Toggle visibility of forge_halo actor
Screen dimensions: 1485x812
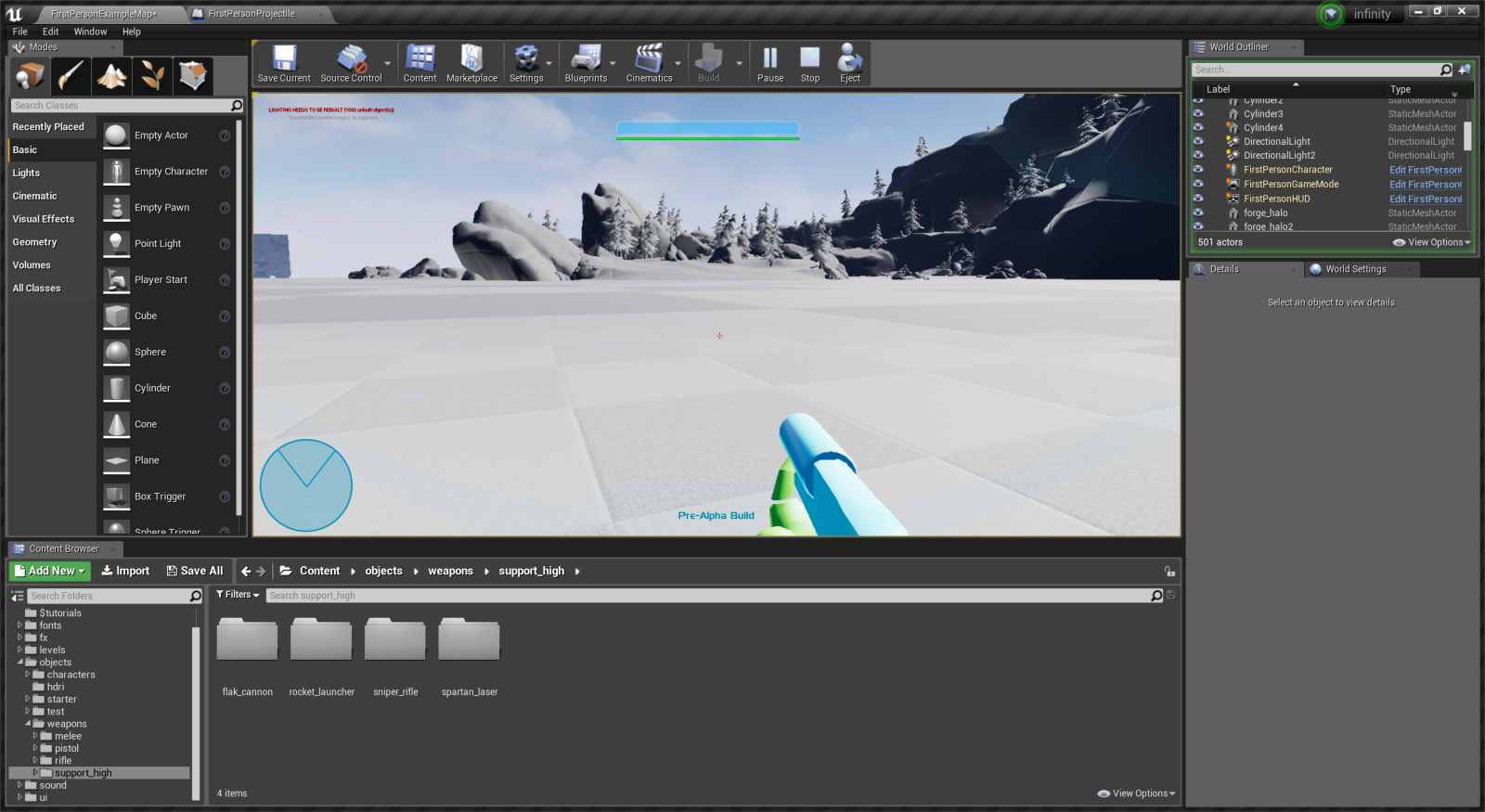1198,213
